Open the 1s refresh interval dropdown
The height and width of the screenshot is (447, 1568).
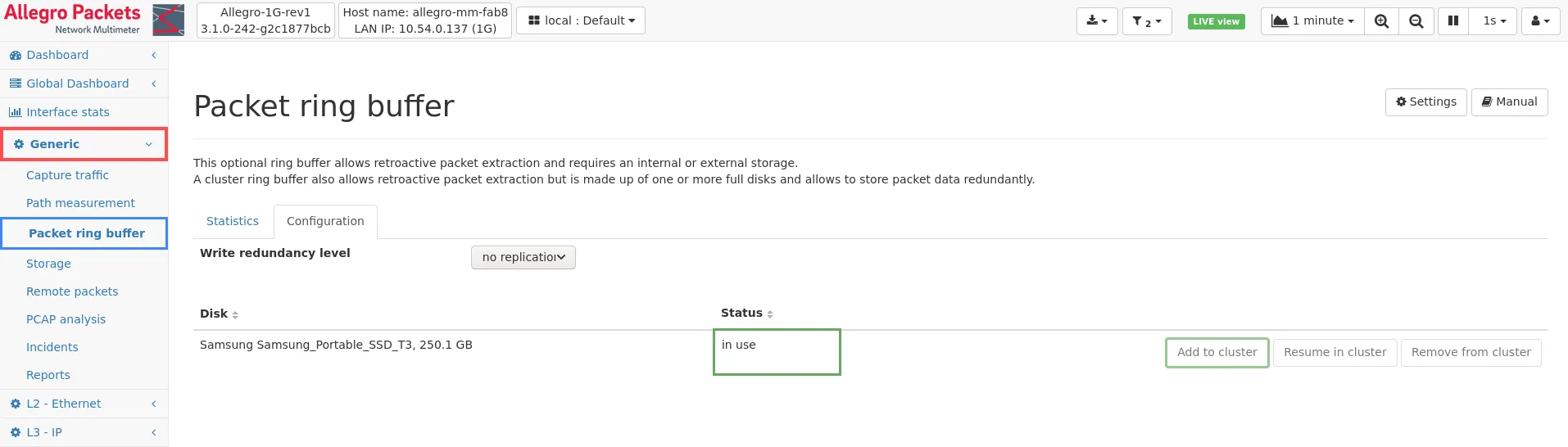click(x=1493, y=21)
